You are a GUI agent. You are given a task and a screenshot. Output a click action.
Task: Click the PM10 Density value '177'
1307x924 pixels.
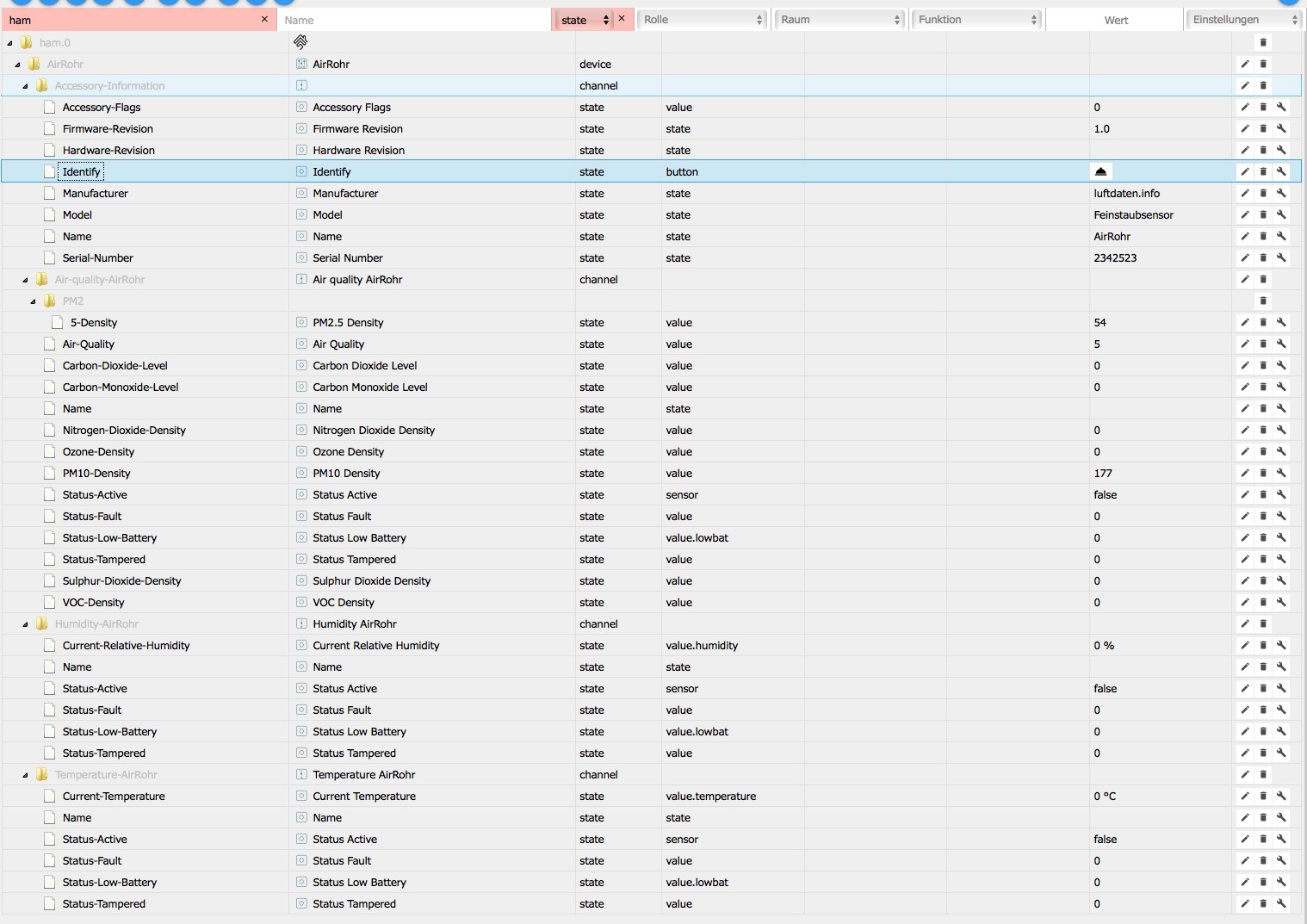1103,473
